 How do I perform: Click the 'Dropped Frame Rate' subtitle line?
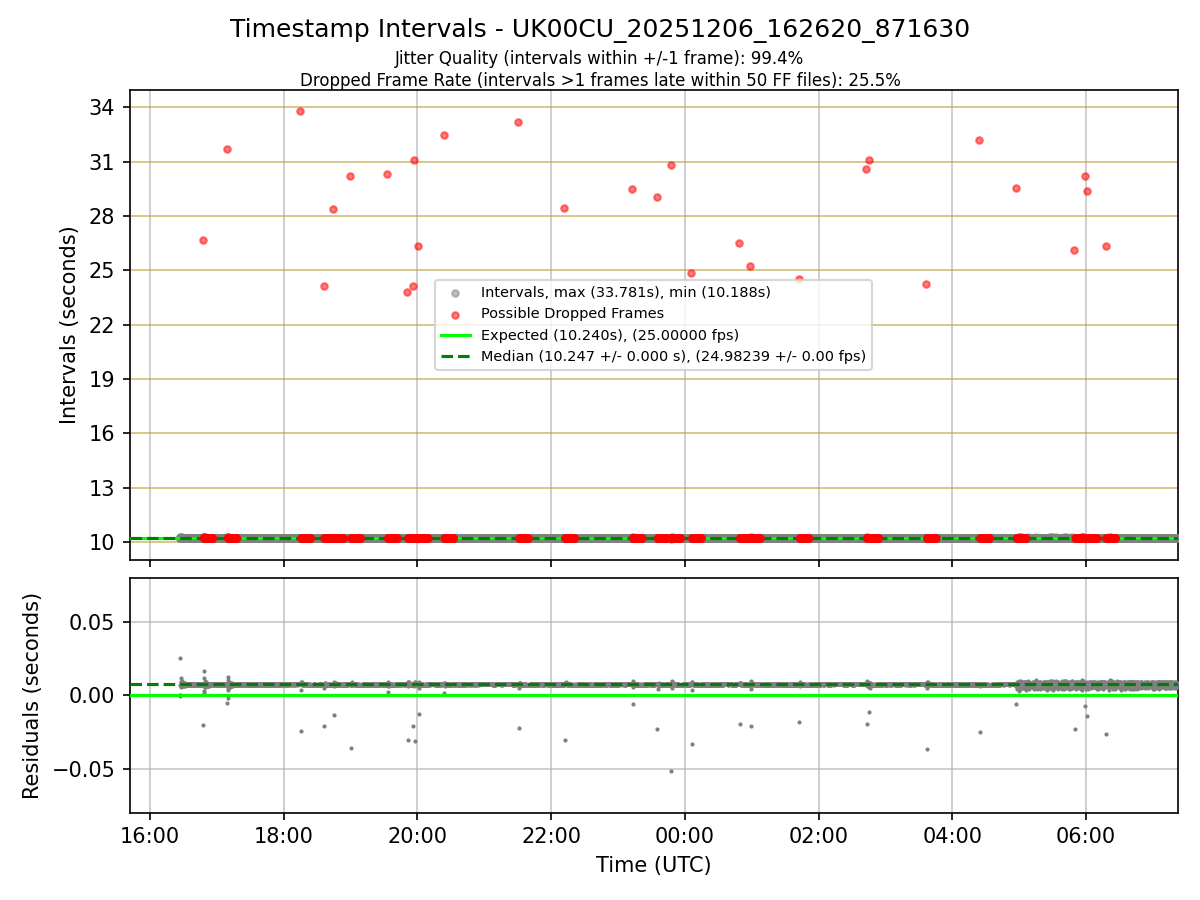(x=600, y=80)
